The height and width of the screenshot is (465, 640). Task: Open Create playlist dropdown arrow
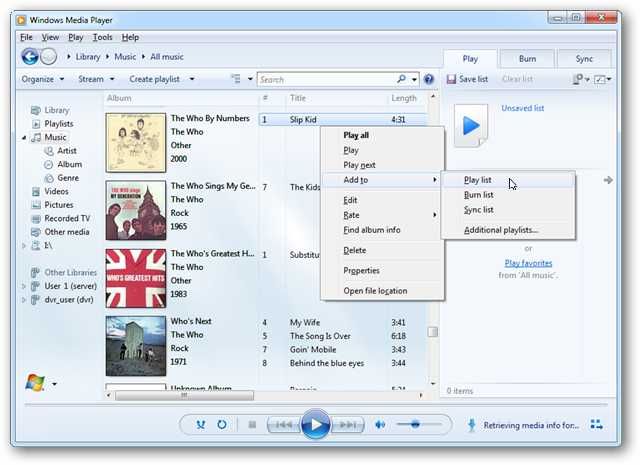click(192, 79)
